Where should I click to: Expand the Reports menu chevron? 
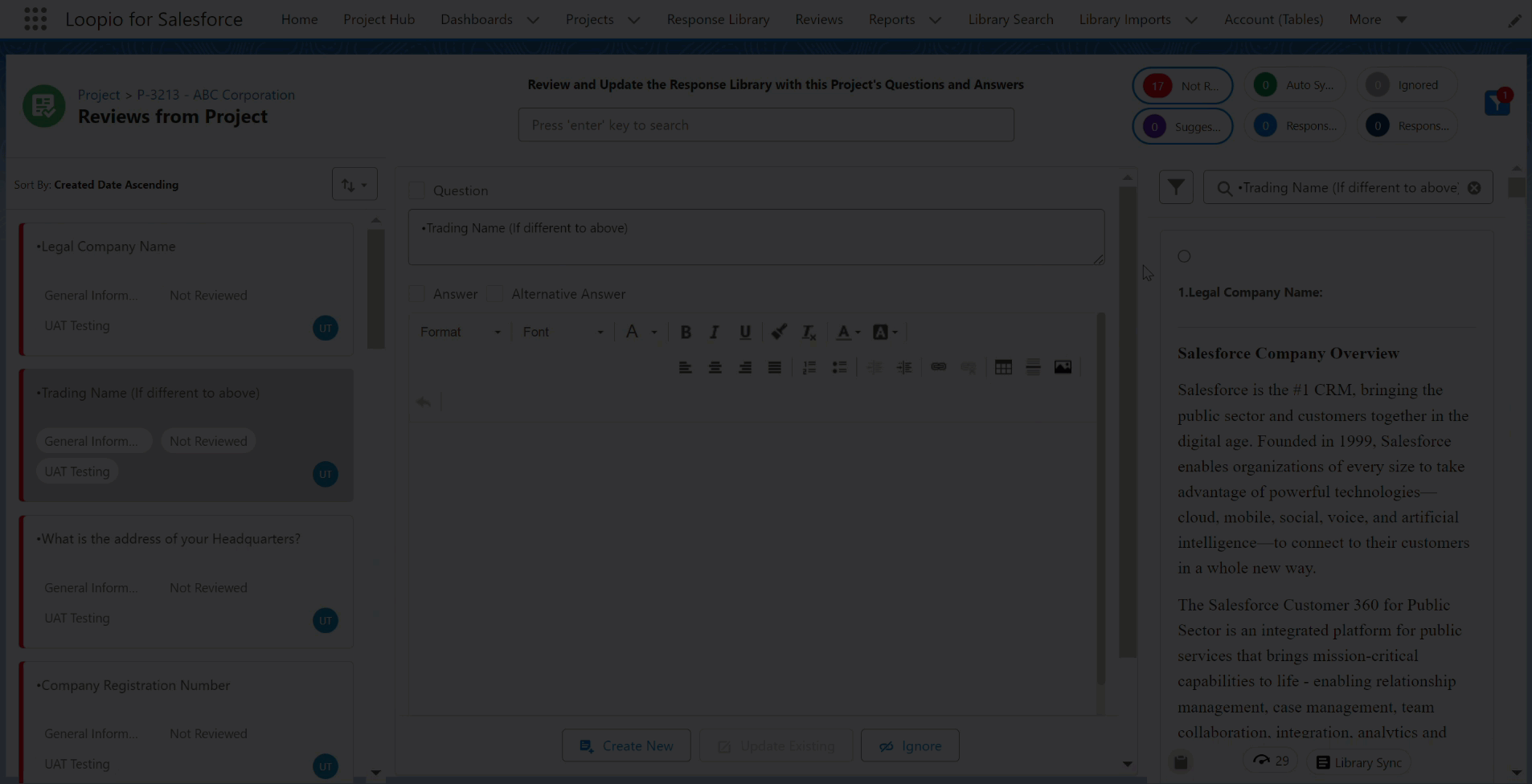tap(935, 20)
